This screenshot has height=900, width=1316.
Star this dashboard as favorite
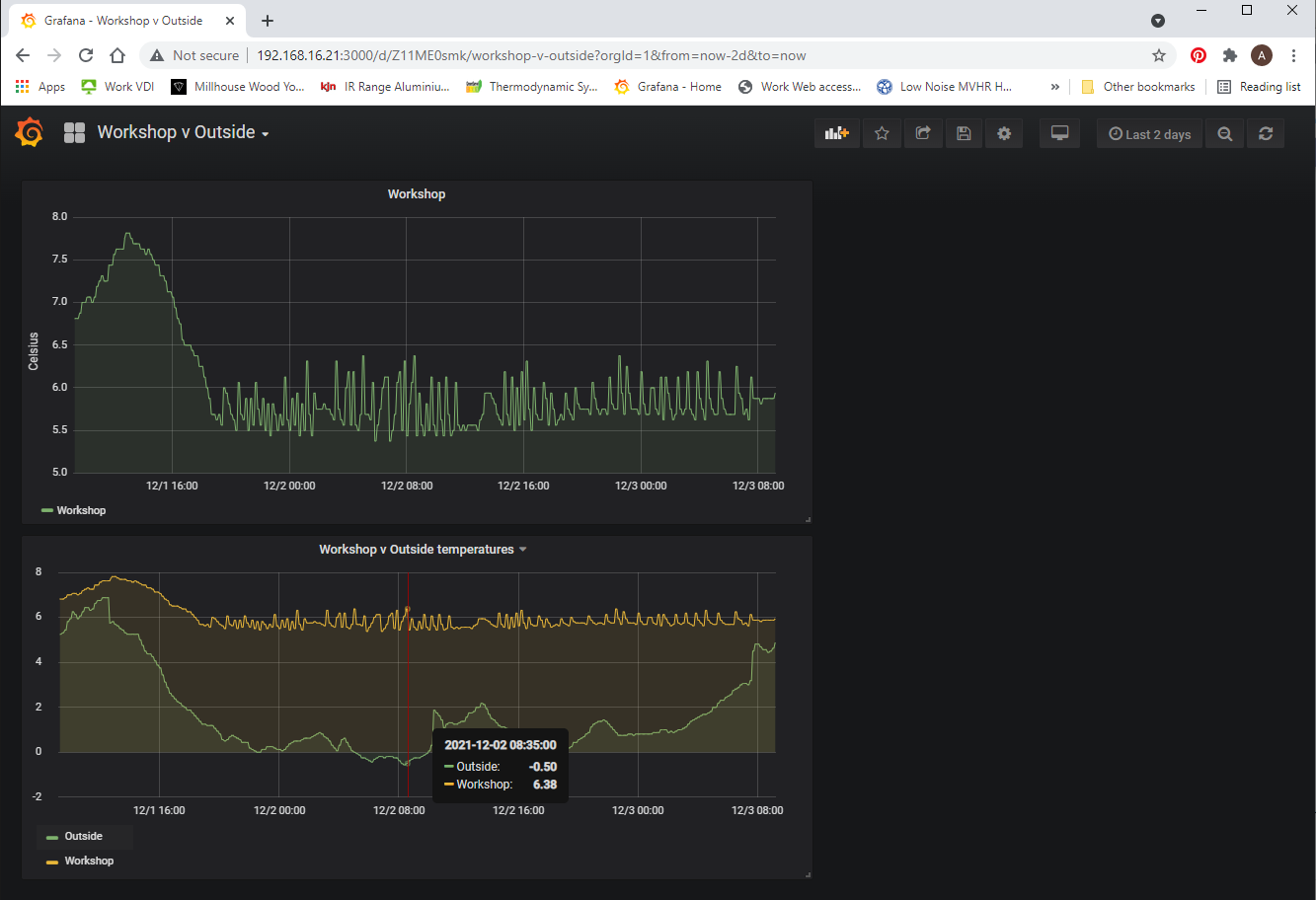click(x=882, y=134)
